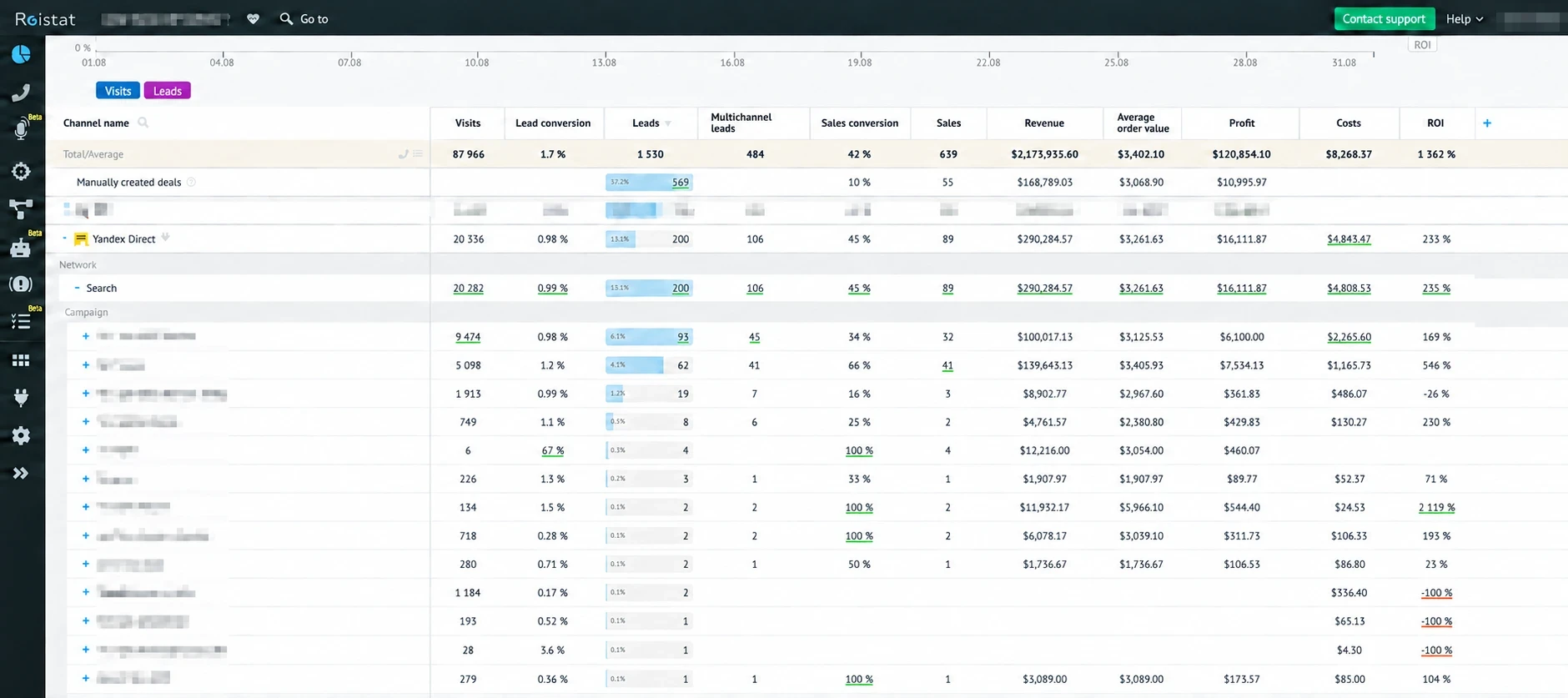Expand campaign row with 749 visits
This screenshot has height=698, width=1568.
(x=85, y=421)
